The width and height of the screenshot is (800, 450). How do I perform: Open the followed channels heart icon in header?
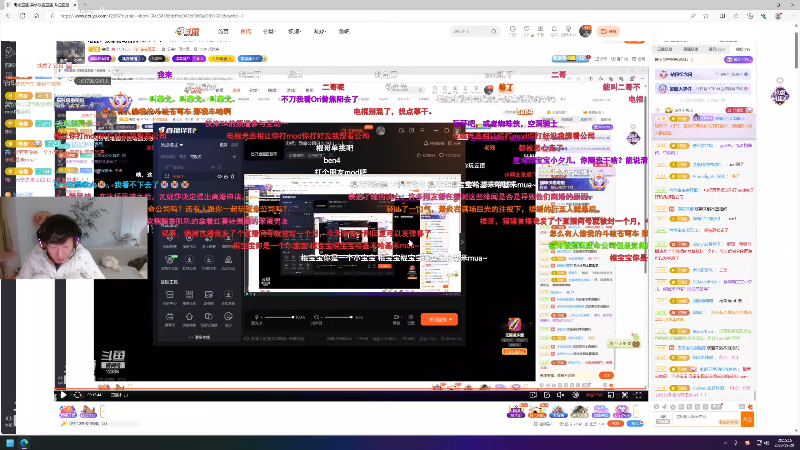(x=526, y=31)
